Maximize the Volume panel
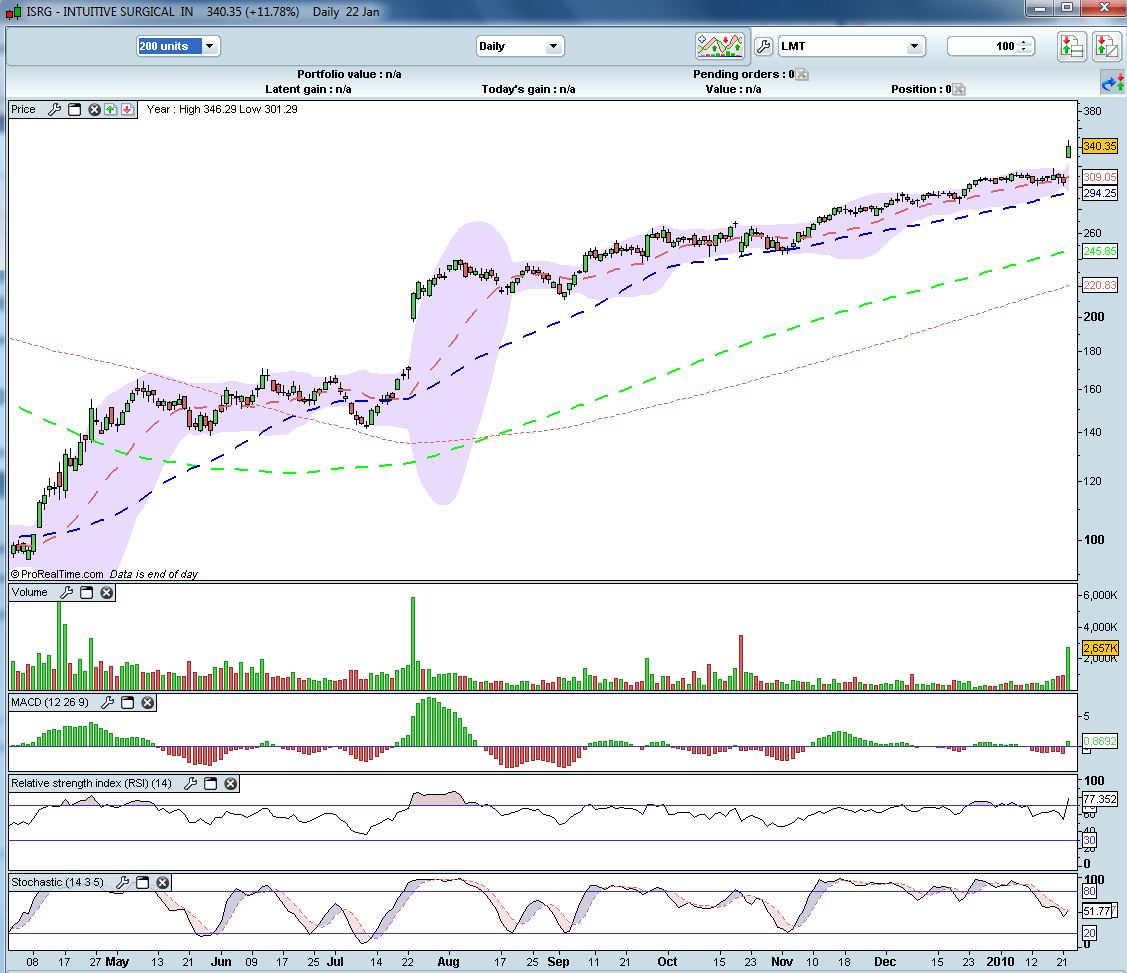Viewport: 1127px width, 973px height. coord(86,592)
